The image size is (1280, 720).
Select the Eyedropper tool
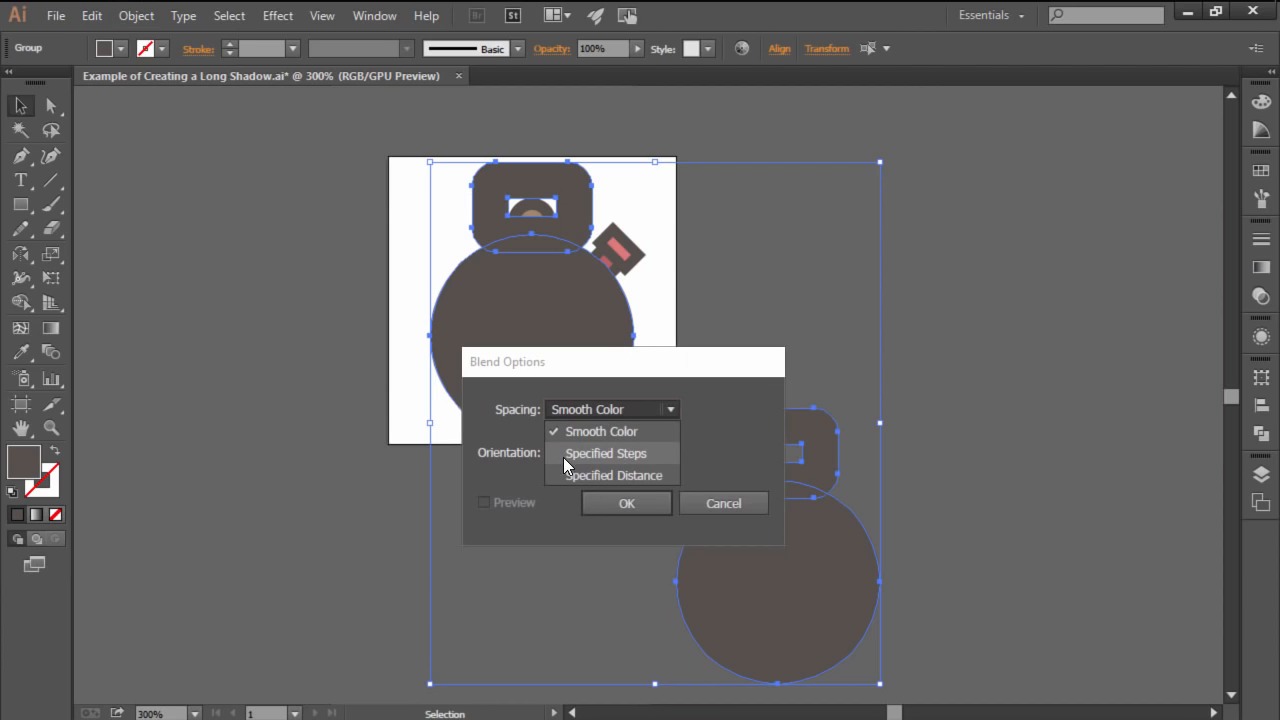click(x=21, y=352)
